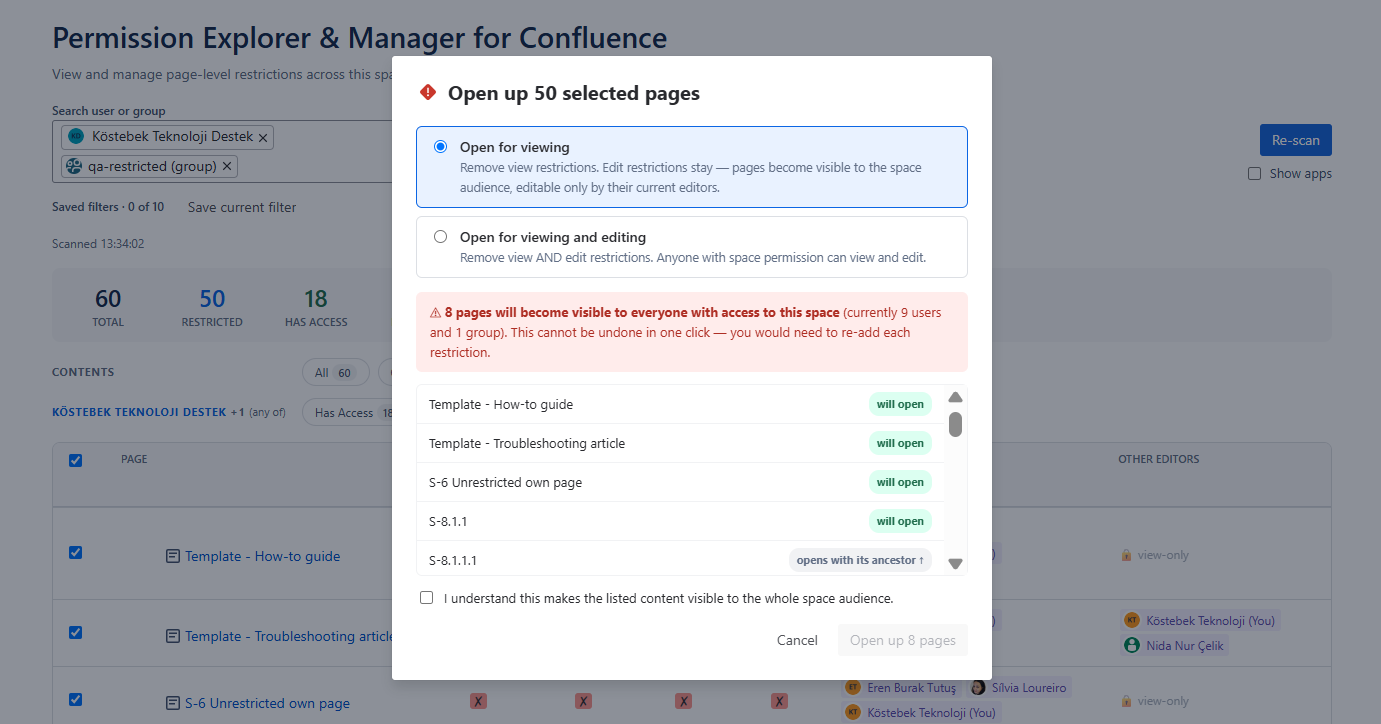Click the Köstebek Teknoloji Destek avatar in search field
The width and height of the screenshot is (1381, 724).
[76, 136]
